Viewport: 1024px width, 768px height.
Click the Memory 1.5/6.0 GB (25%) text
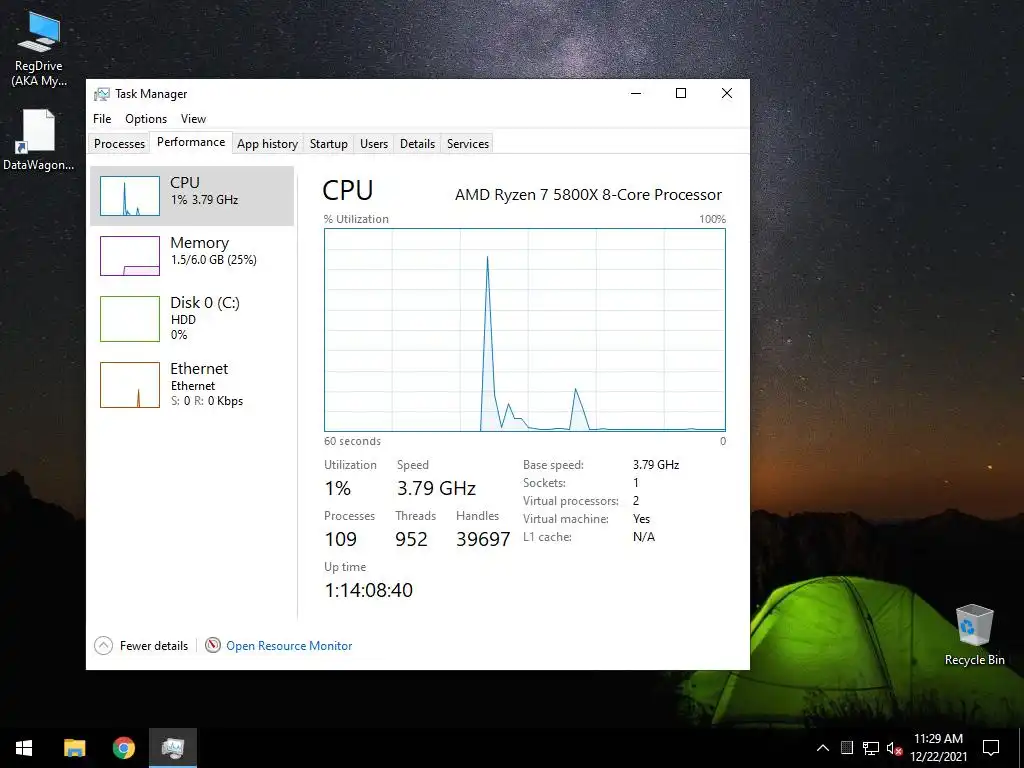214,260
